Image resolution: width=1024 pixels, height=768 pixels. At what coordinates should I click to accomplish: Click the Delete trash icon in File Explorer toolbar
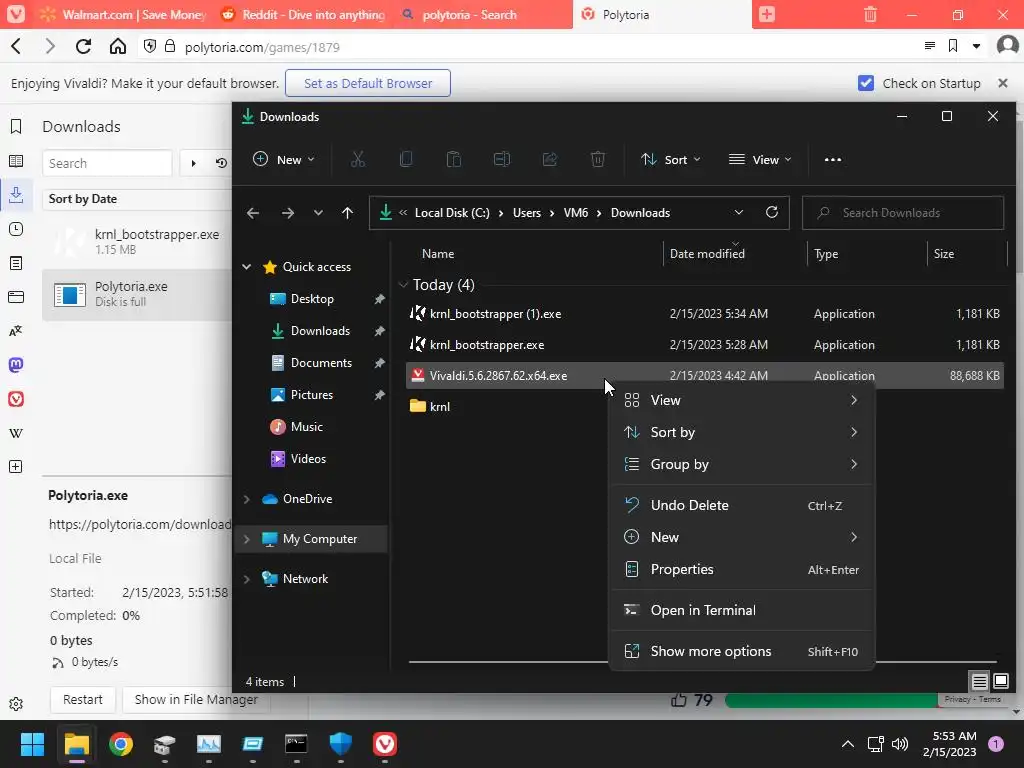pyautogui.click(x=598, y=159)
